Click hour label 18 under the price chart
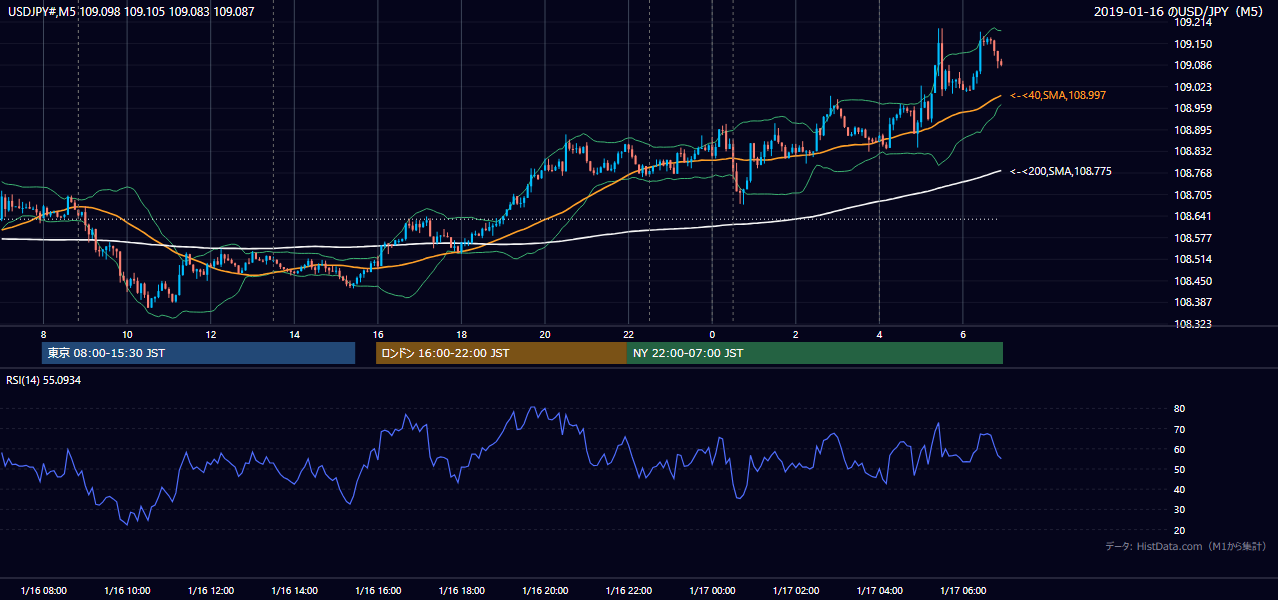The width and height of the screenshot is (1278, 600). click(461, 334)
